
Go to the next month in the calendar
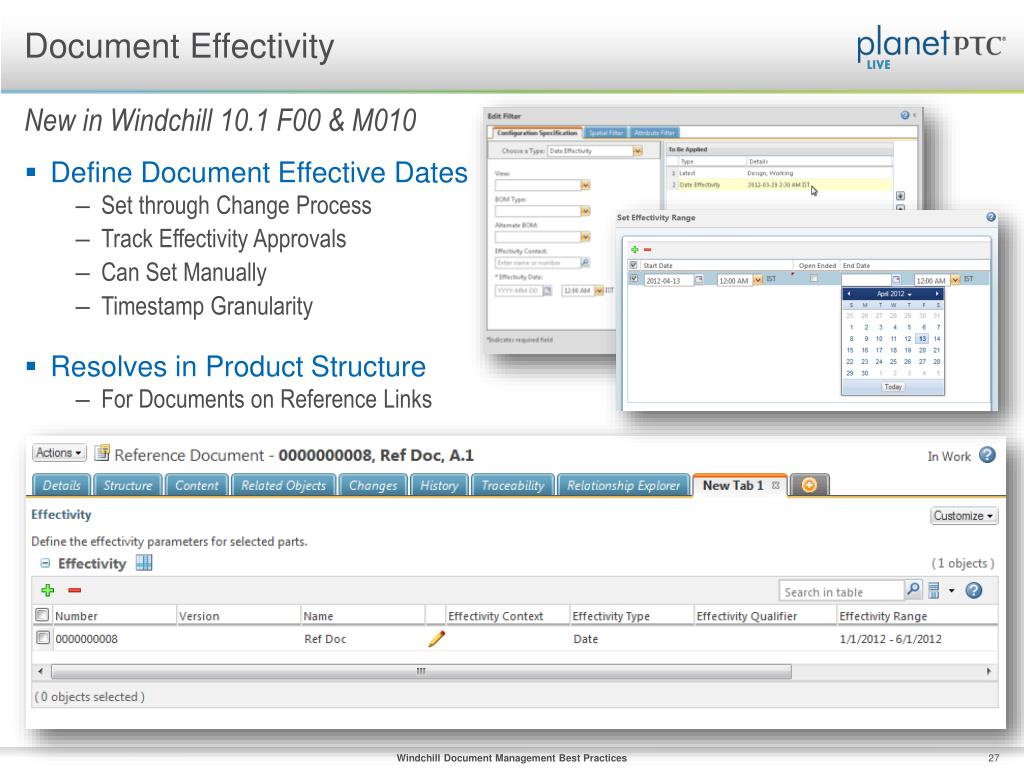click(936, 294)
